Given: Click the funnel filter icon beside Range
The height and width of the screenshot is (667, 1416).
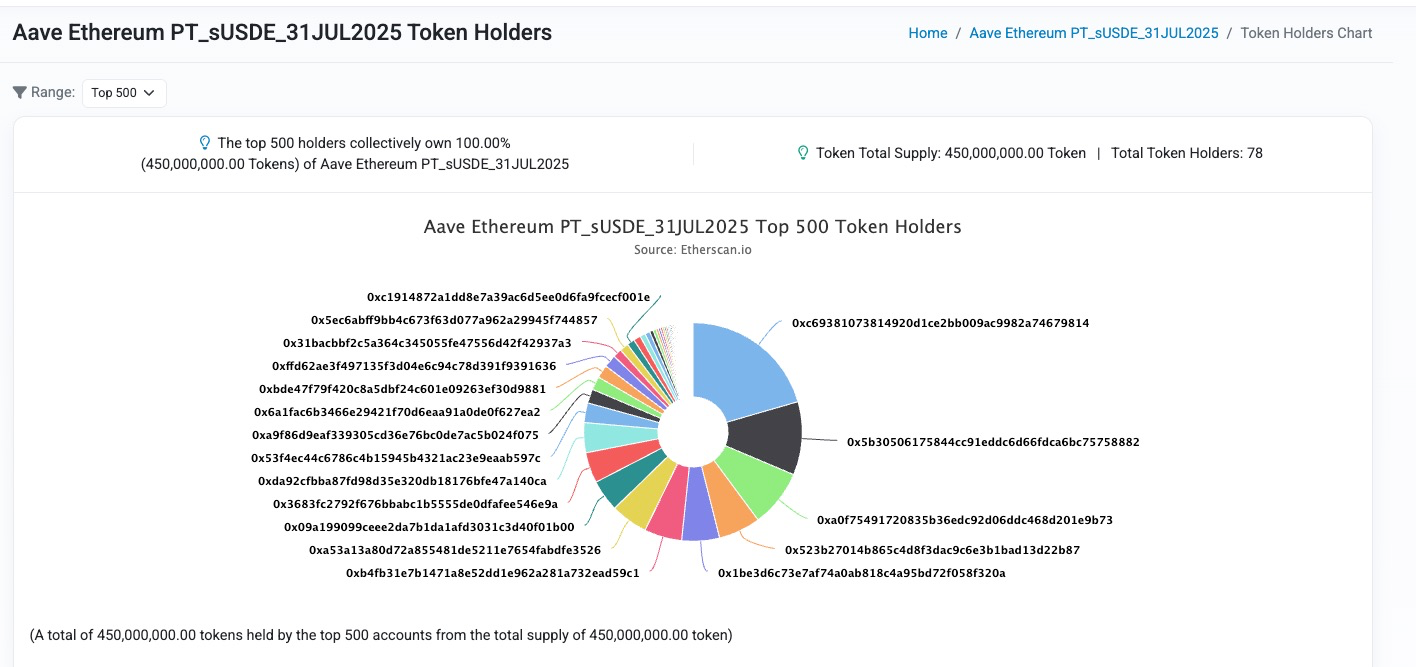Looking at the screenshot, I should click(x=19, y=92).
